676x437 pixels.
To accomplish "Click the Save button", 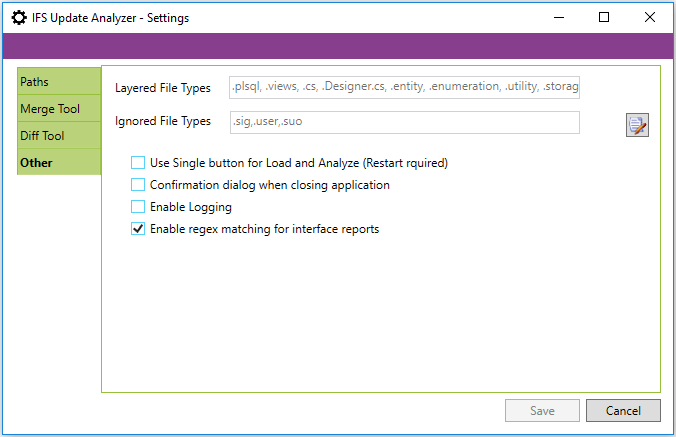I will point(542,410).
